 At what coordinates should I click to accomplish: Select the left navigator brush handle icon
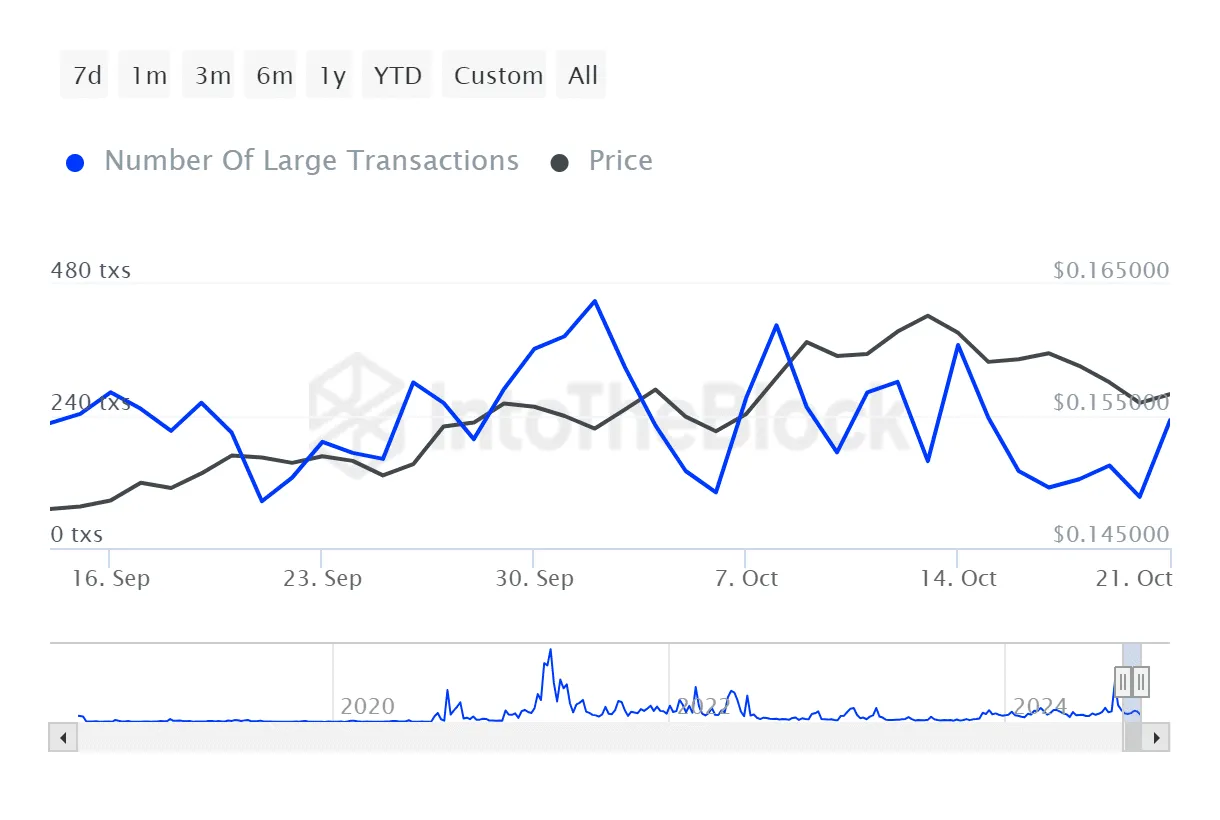pyautogui.click(x=1122, y=681)
